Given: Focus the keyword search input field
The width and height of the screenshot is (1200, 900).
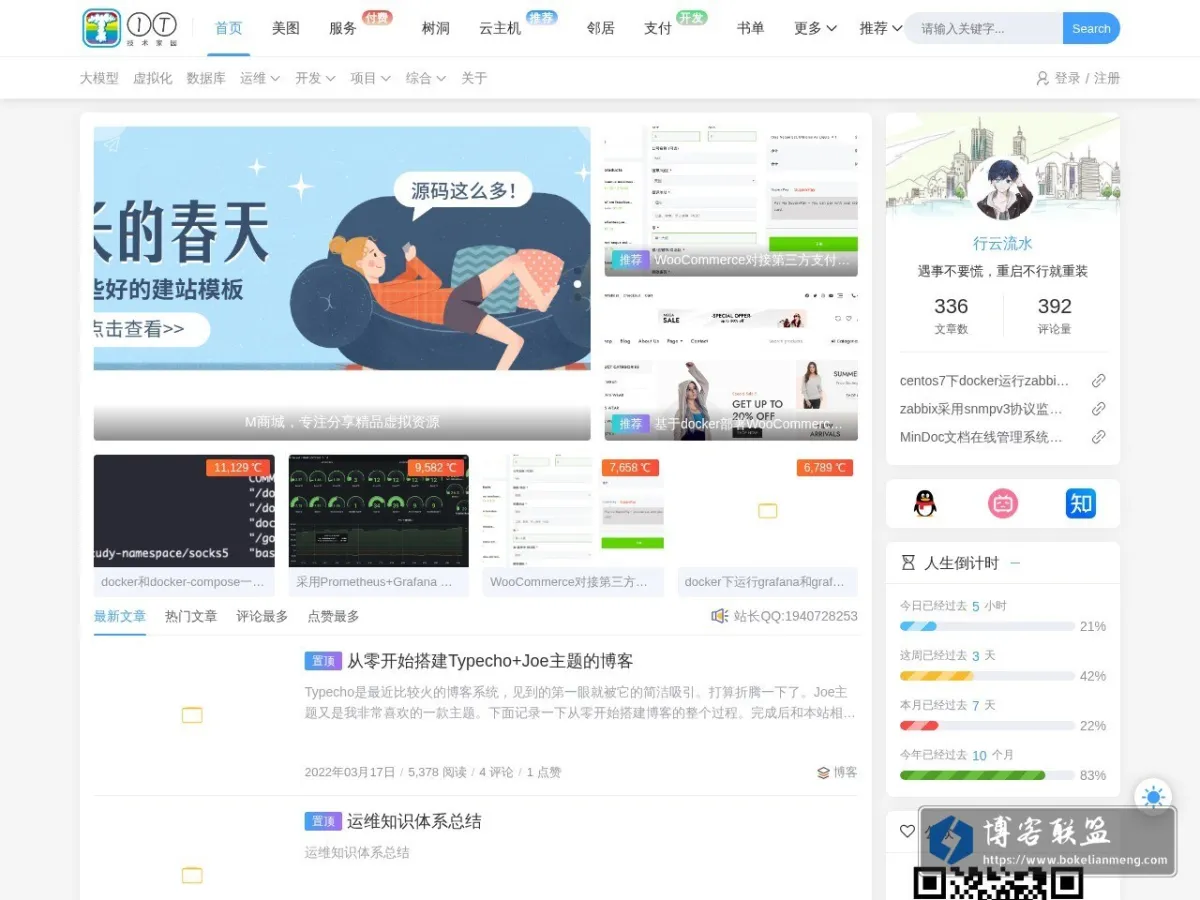Looking at the screenshot, I should click(x=984, y=28).
